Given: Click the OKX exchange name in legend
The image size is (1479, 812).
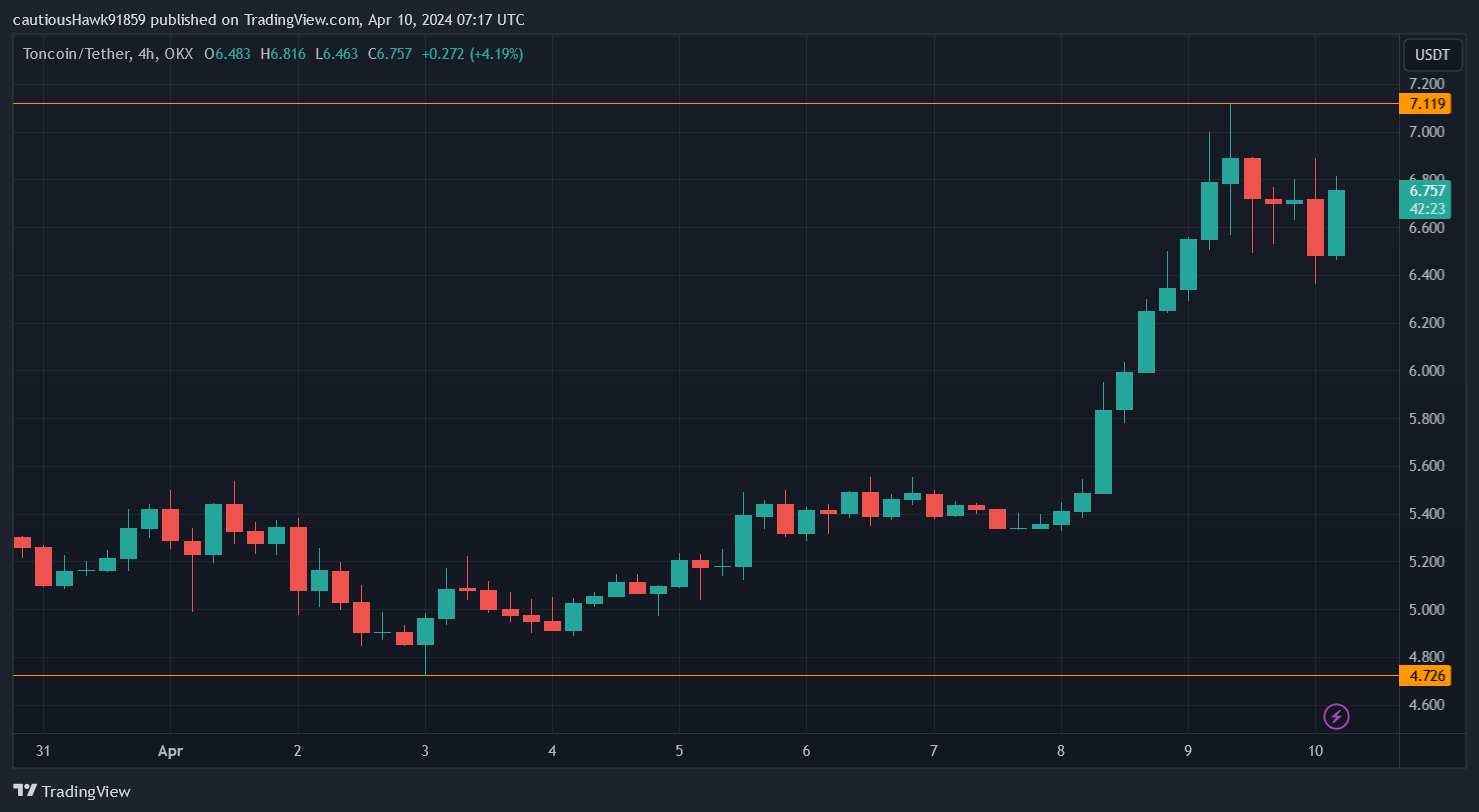Looking at the screenshot, I should click(178, 54).
